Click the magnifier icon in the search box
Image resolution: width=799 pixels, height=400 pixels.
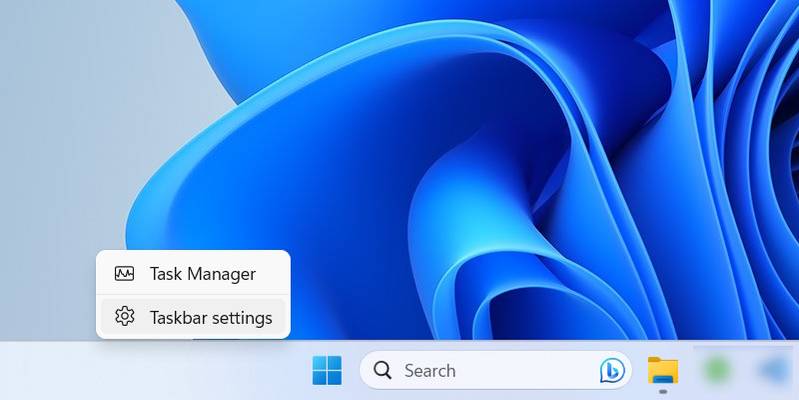[x=382, y=370]
